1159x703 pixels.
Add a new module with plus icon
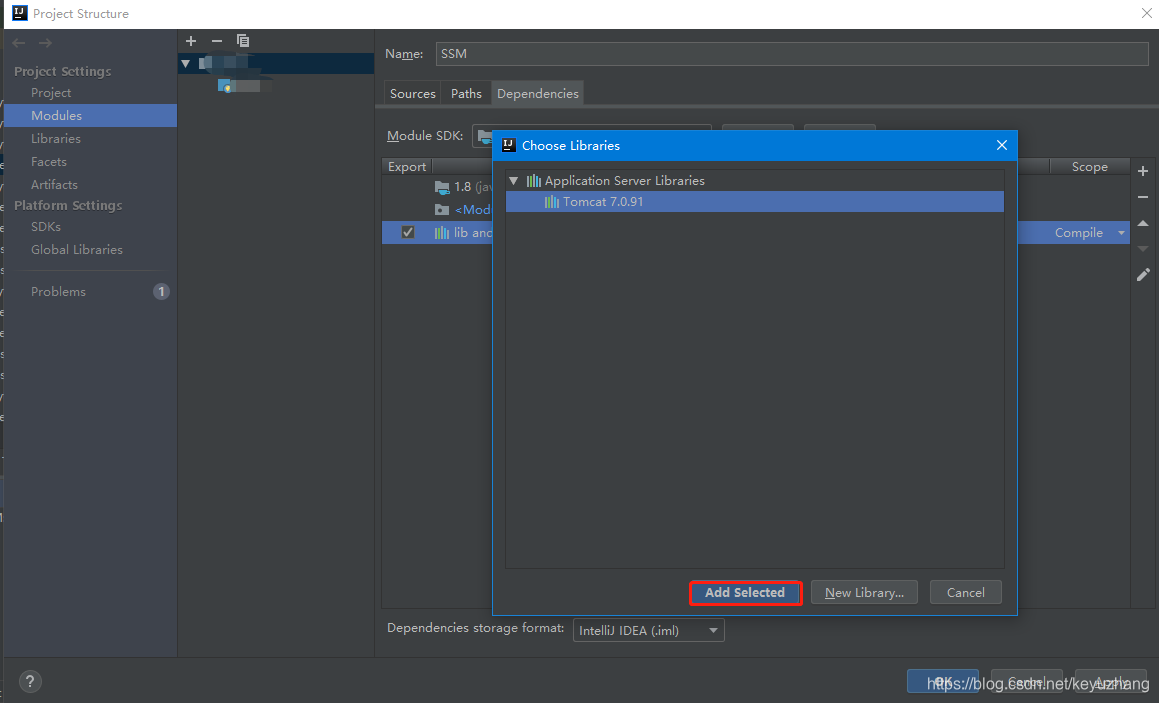coord(191,41)
